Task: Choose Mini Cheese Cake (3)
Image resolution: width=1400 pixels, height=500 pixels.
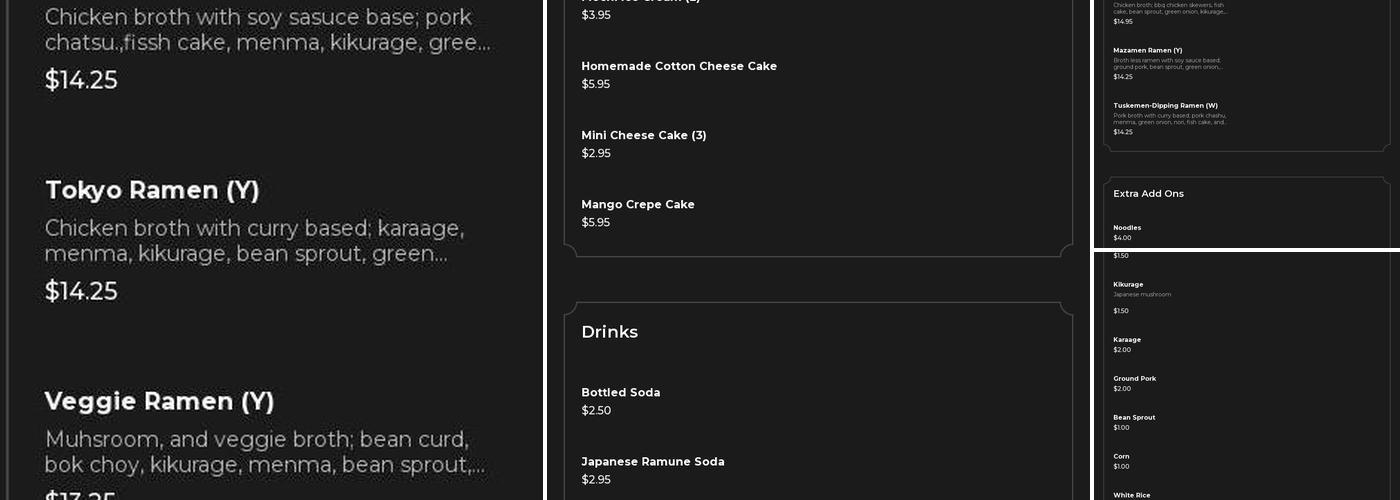Action: (x=644, y=136)
